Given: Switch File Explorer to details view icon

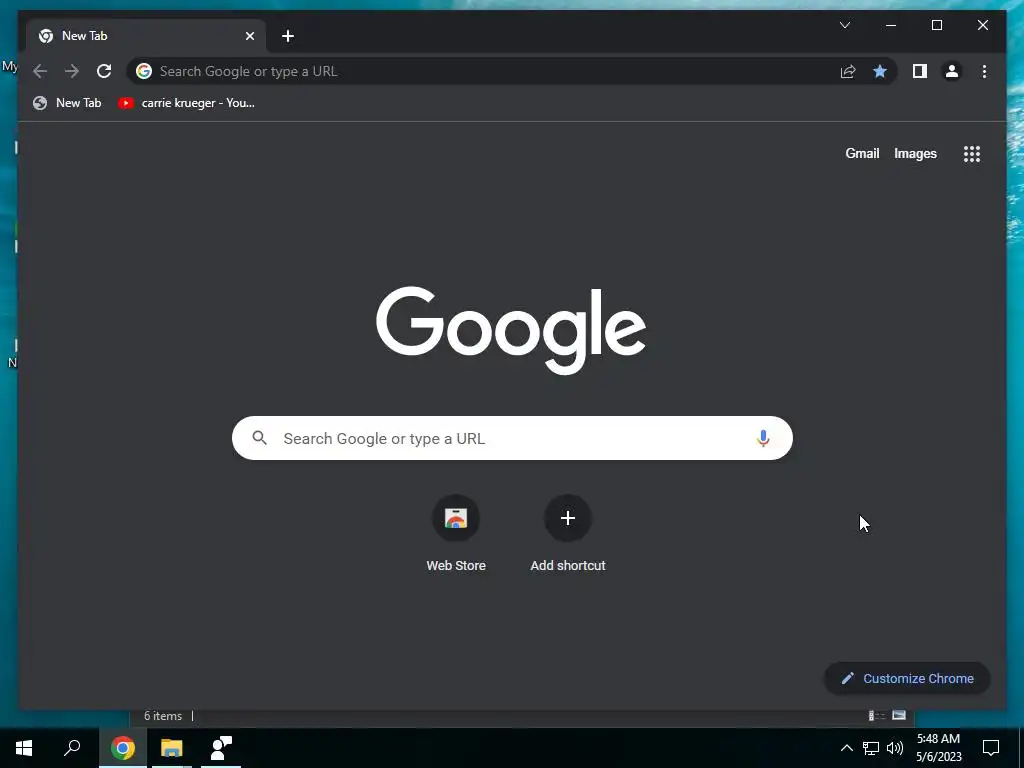Looking at the screenshot, I should tap(876, 716).
